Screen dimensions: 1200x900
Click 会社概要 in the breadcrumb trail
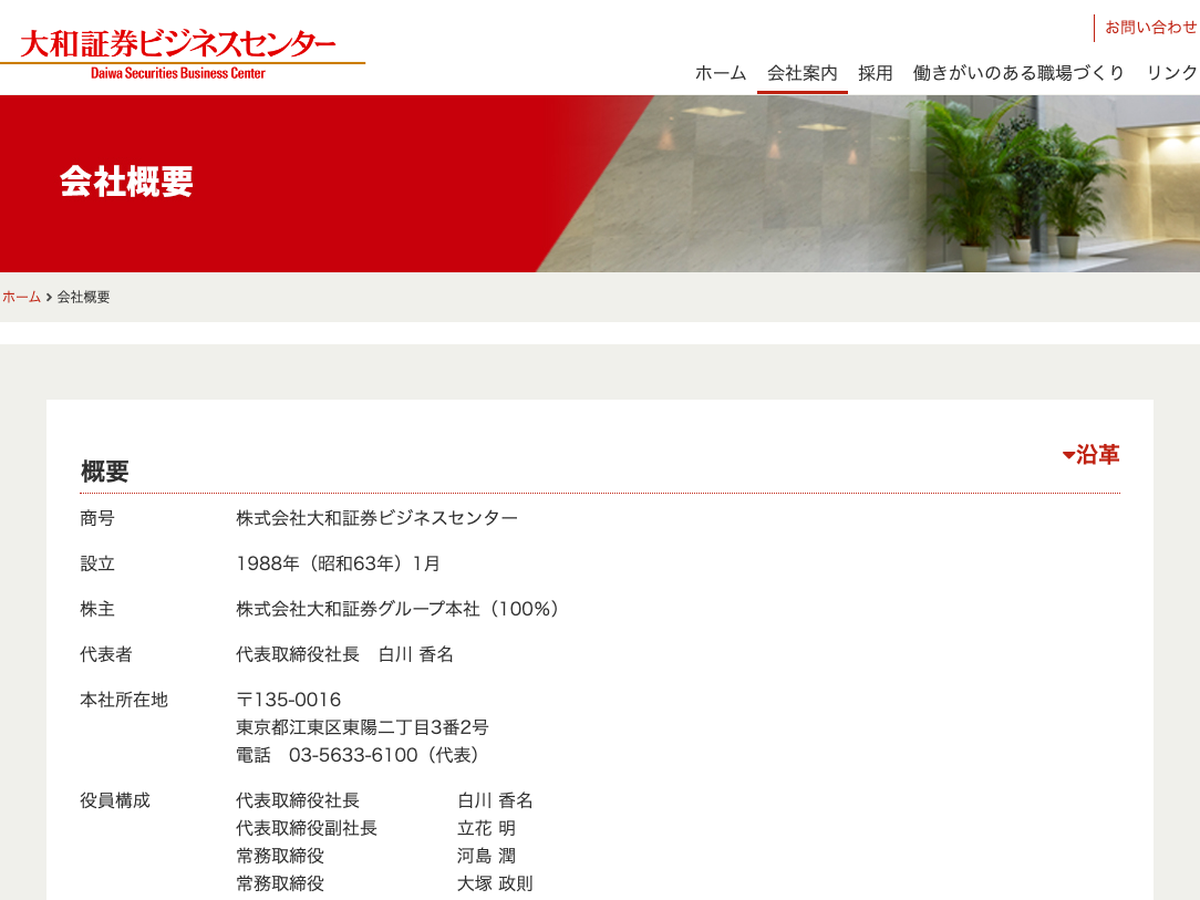pyautogui.click(x=84, y=297)
